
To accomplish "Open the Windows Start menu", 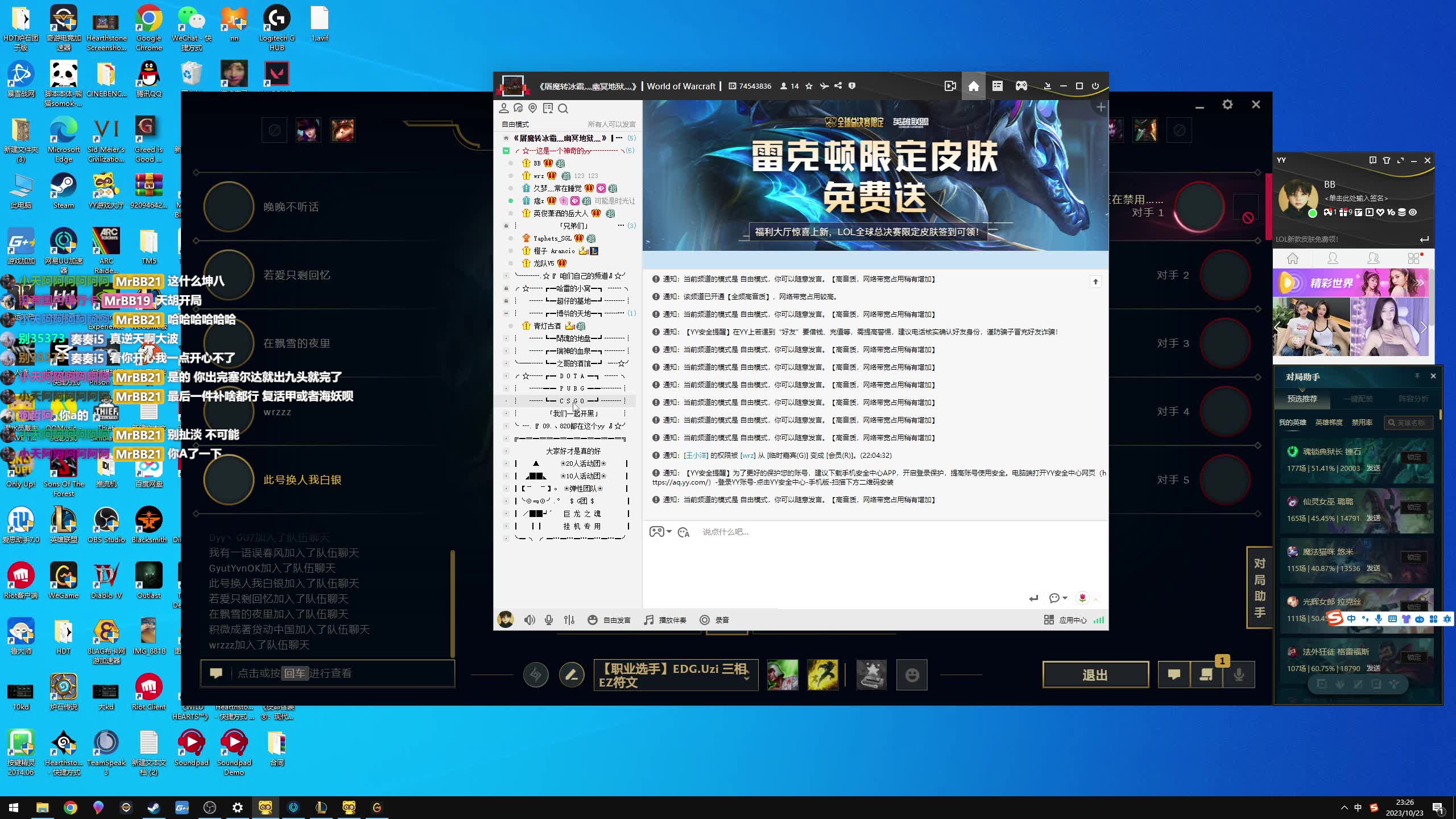I will [14, 808].
